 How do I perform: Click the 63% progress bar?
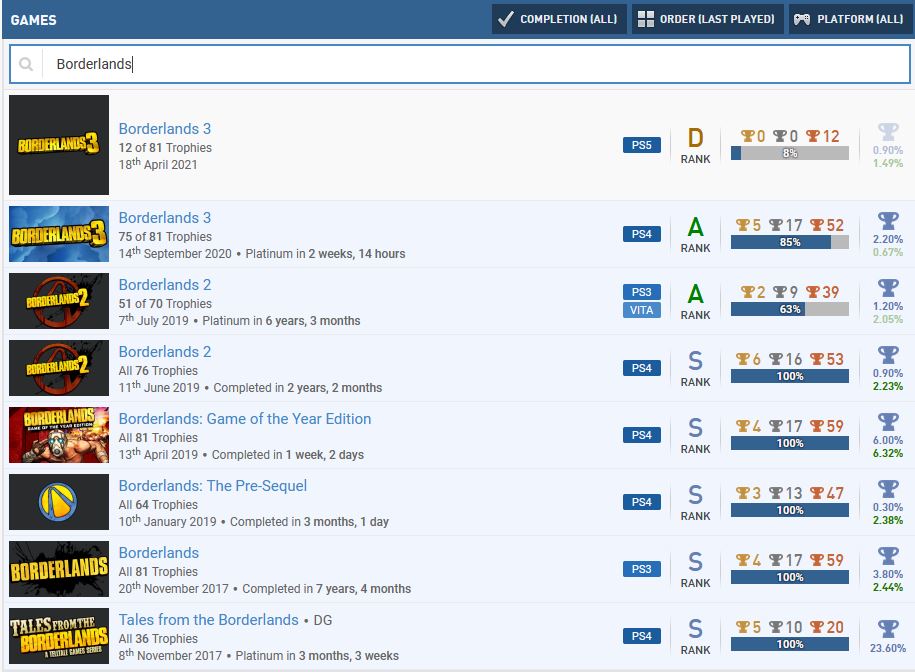click(790, 309)
